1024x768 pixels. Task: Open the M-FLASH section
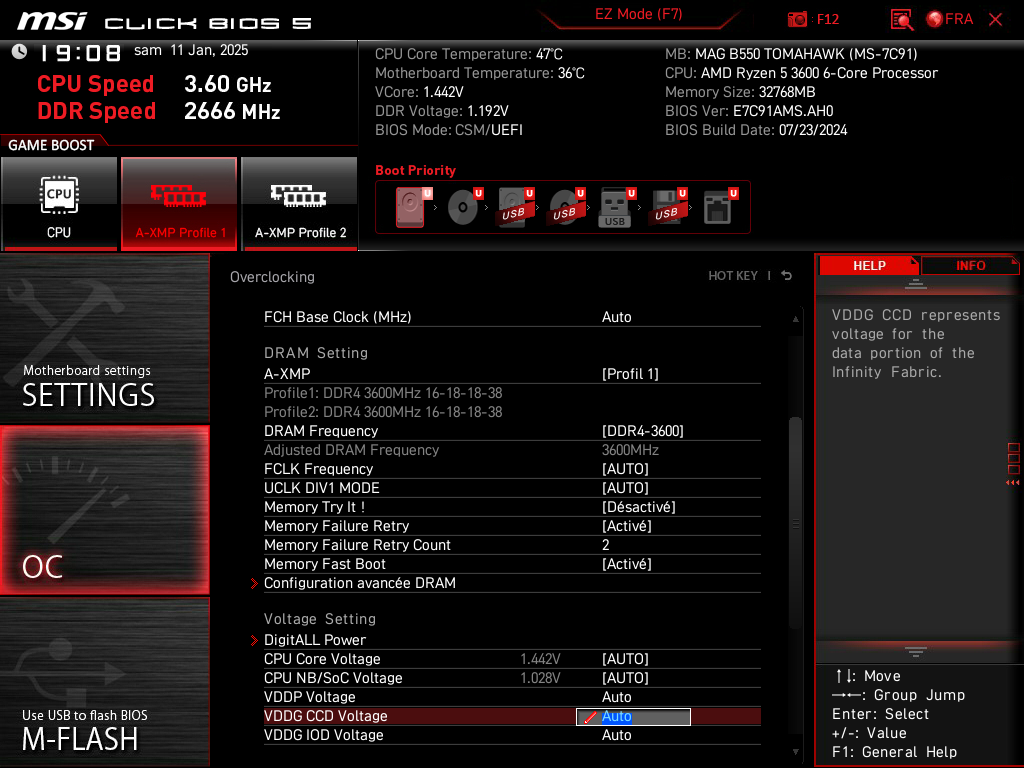coord(104,682)
